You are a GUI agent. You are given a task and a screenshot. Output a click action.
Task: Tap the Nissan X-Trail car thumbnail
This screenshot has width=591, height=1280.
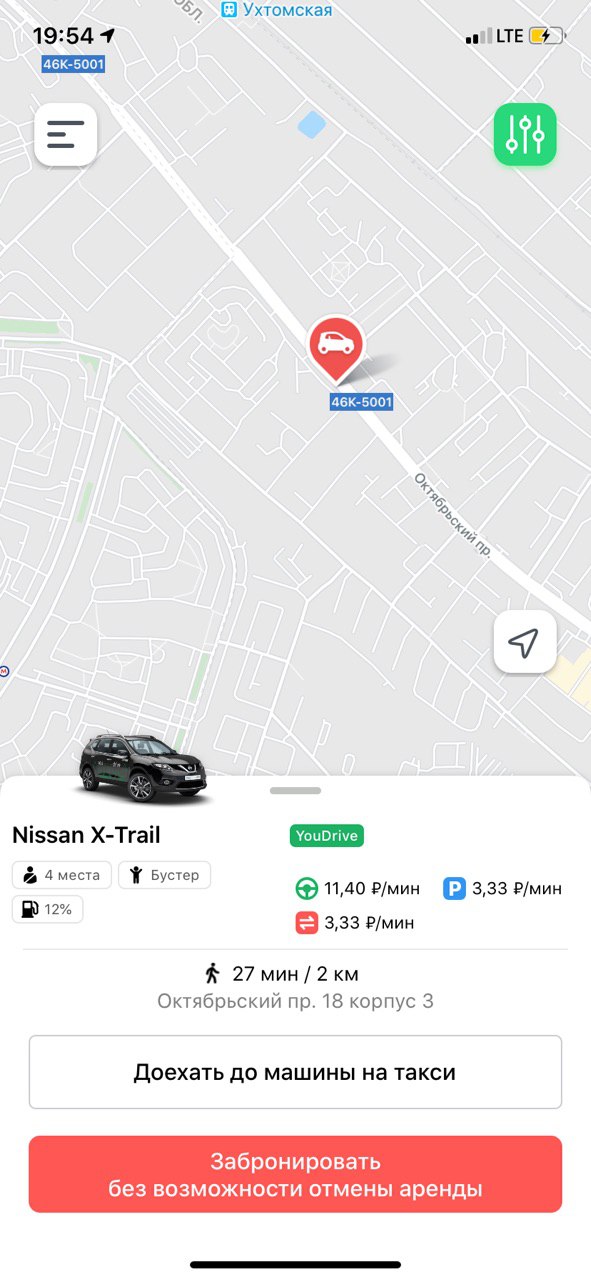point(143,769)
